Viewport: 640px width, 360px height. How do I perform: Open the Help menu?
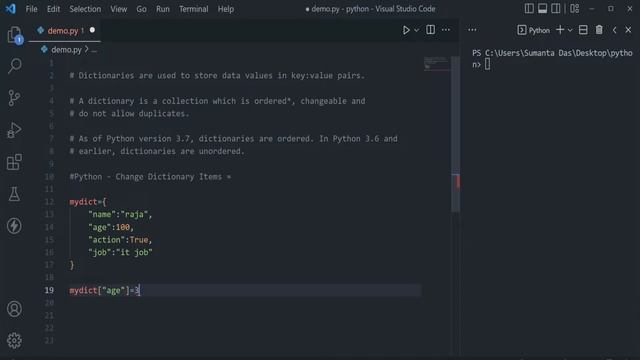225,9
